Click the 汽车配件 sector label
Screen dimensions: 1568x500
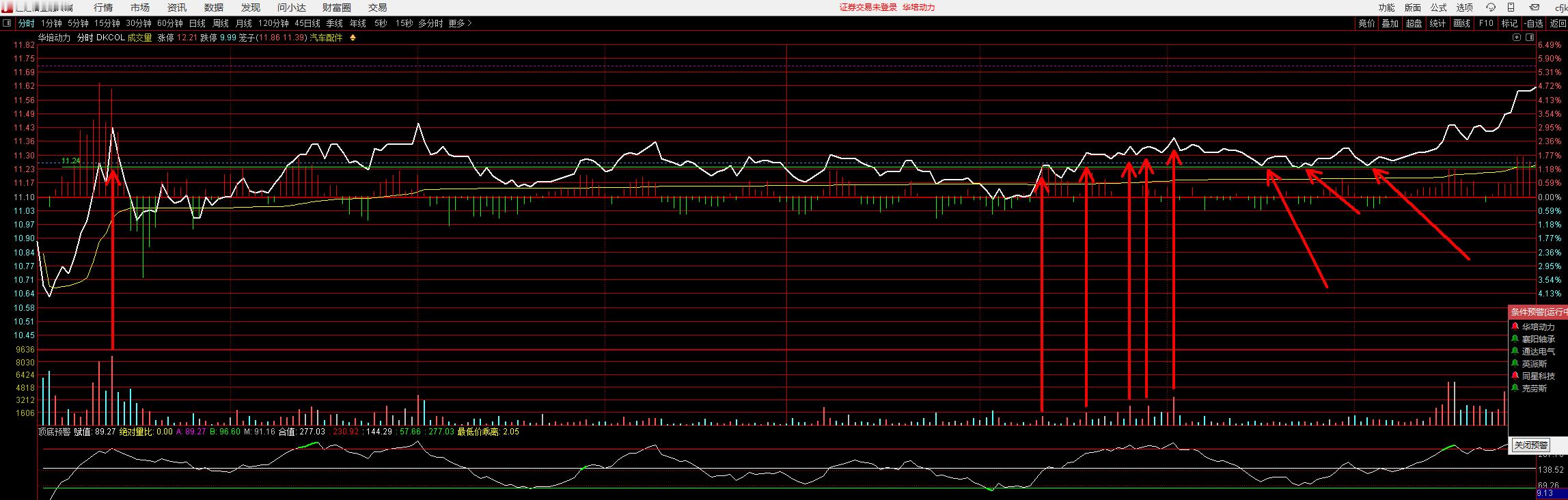pyautogui.click(x=327, y=38)
